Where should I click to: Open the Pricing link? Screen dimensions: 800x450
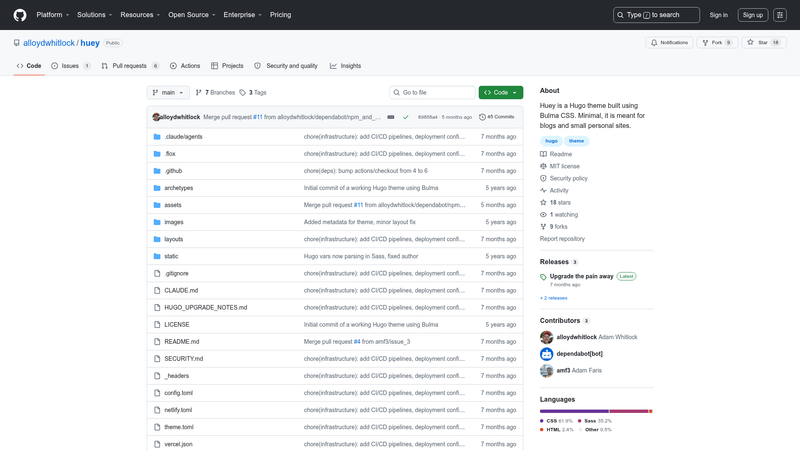click(x=281, y=15)
